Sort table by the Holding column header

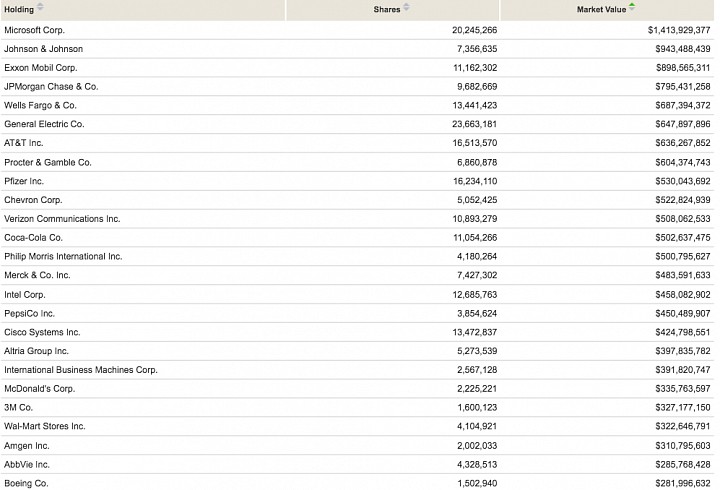click(x=19, y=9)
